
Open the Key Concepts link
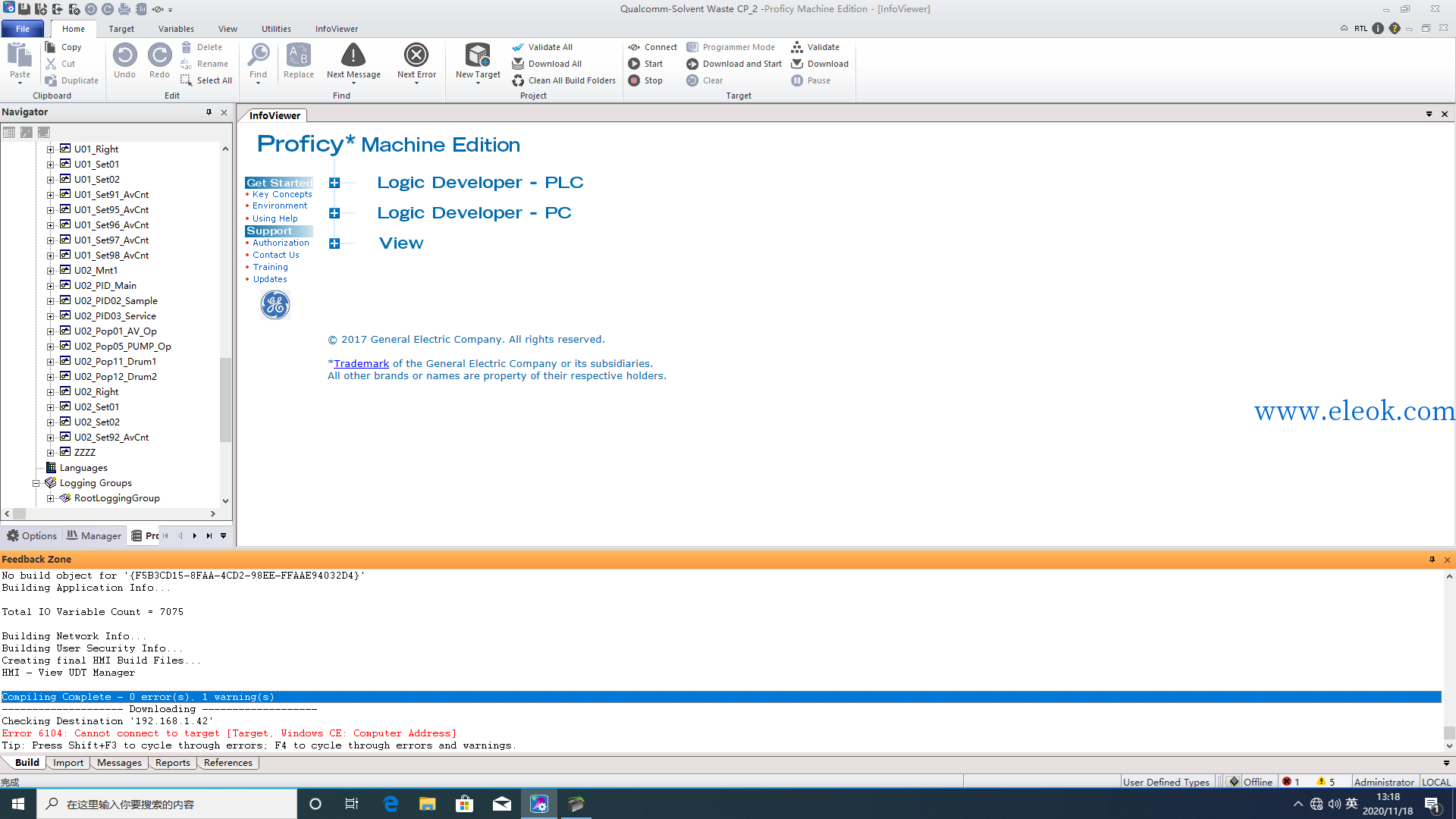click(x=282, y=194)
